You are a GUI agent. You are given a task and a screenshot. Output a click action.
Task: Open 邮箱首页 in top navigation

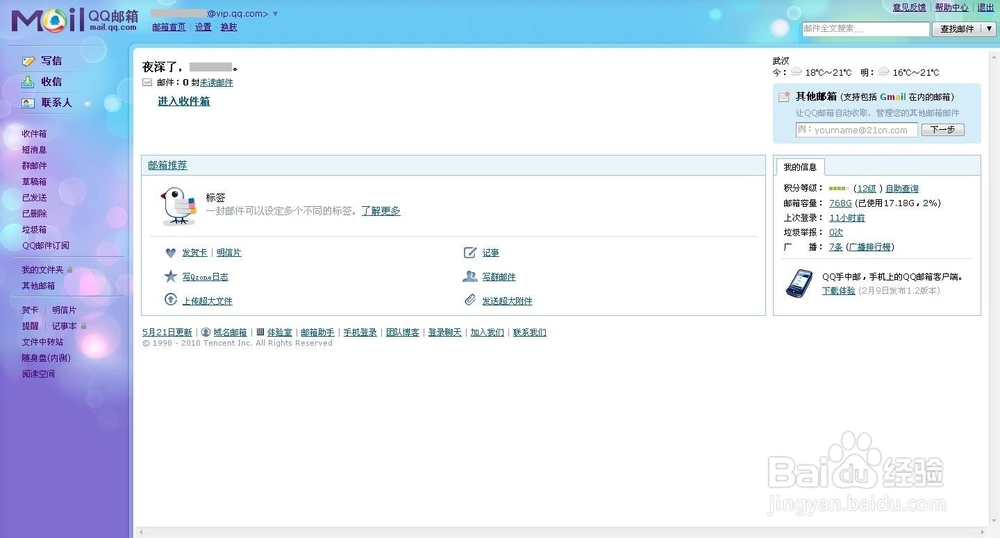[169, 27]
